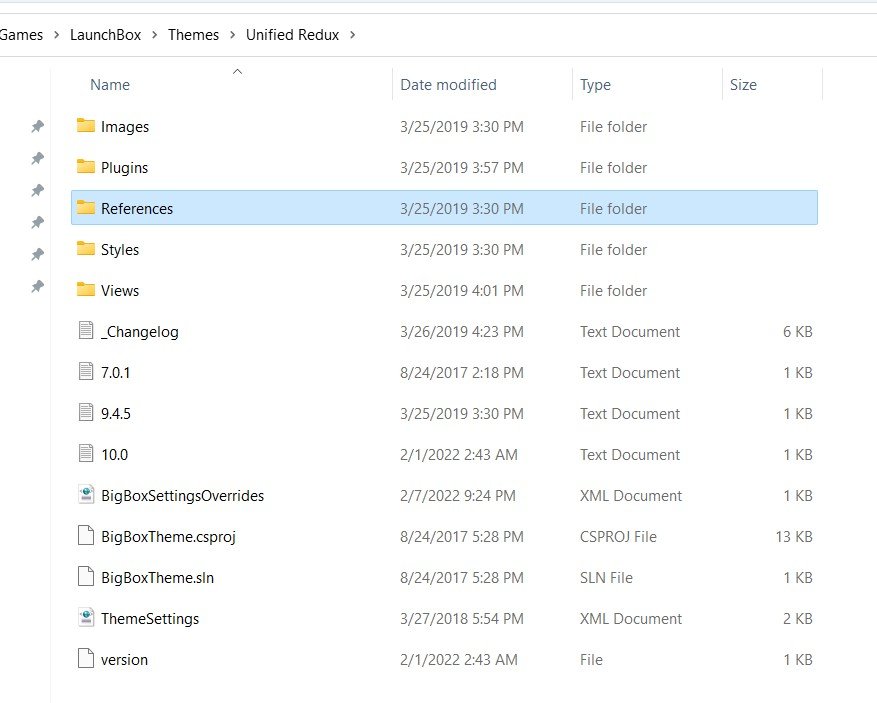Navigate to LaunchBox in breadcrumb path
Image resolution: width=877 pixels, height=703 pixels.
pyautogui.click(x=106, y=35)
